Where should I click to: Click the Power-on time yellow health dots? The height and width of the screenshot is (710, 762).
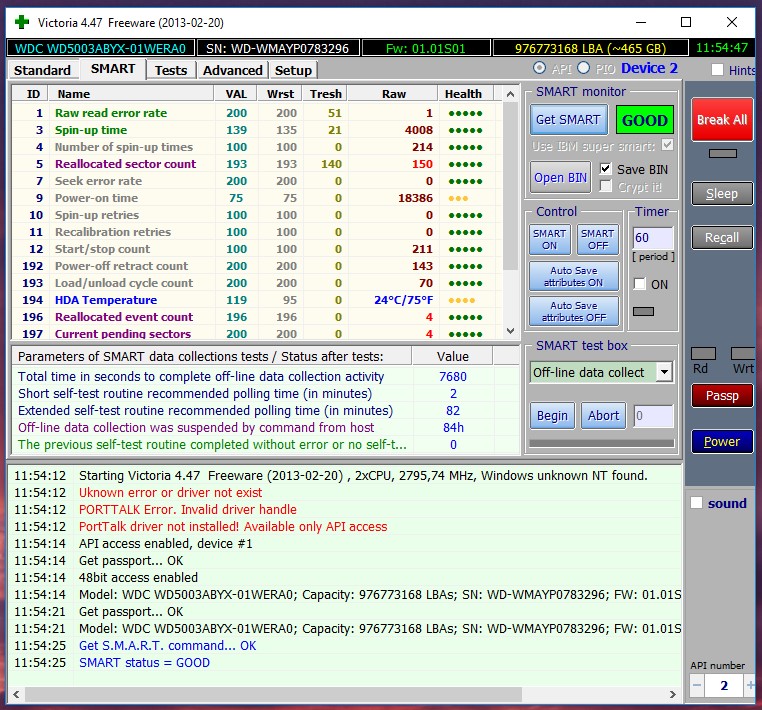pyautogui.click(x=458, y=198)
